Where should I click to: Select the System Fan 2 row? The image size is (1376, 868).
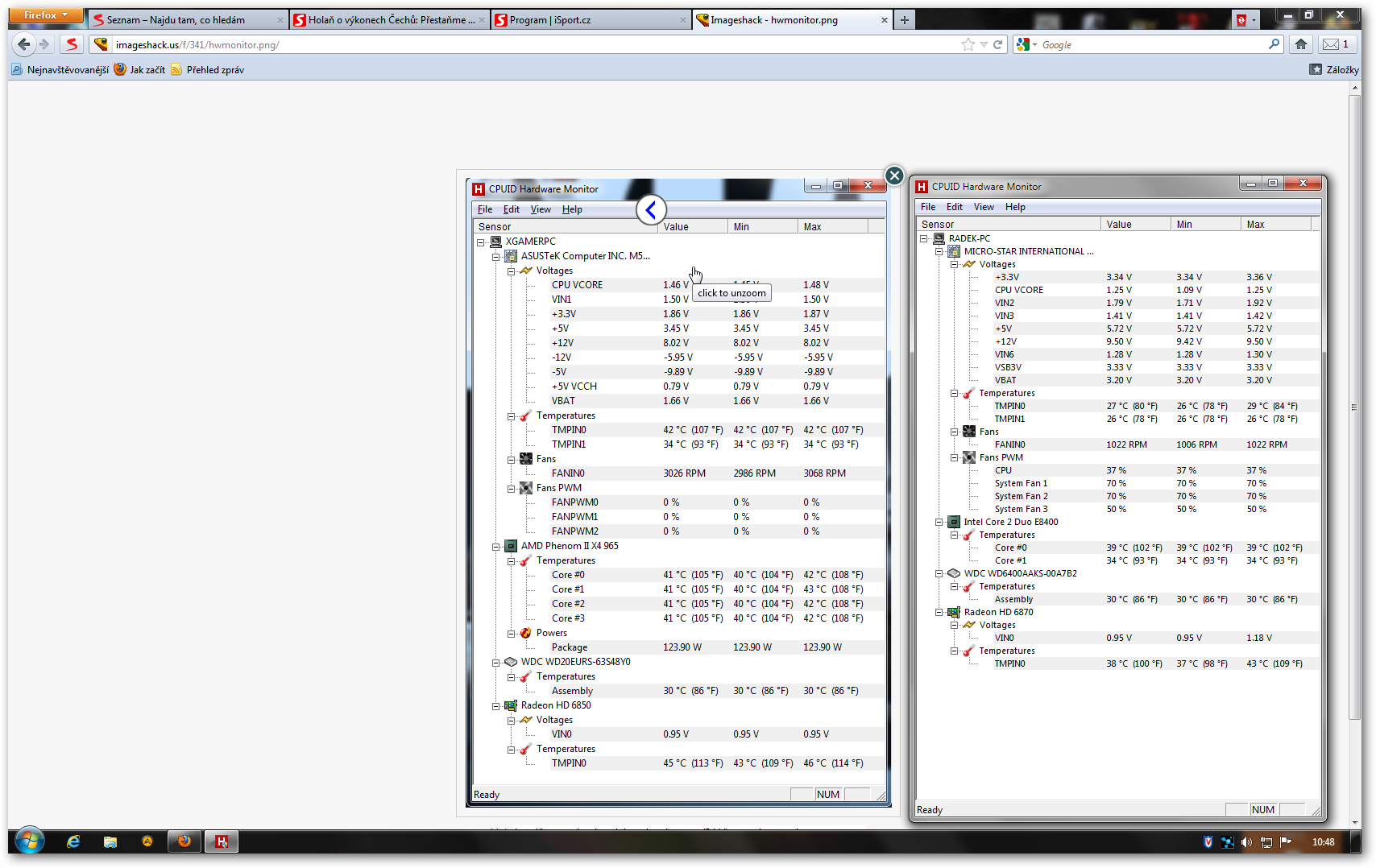point(1118,496)
